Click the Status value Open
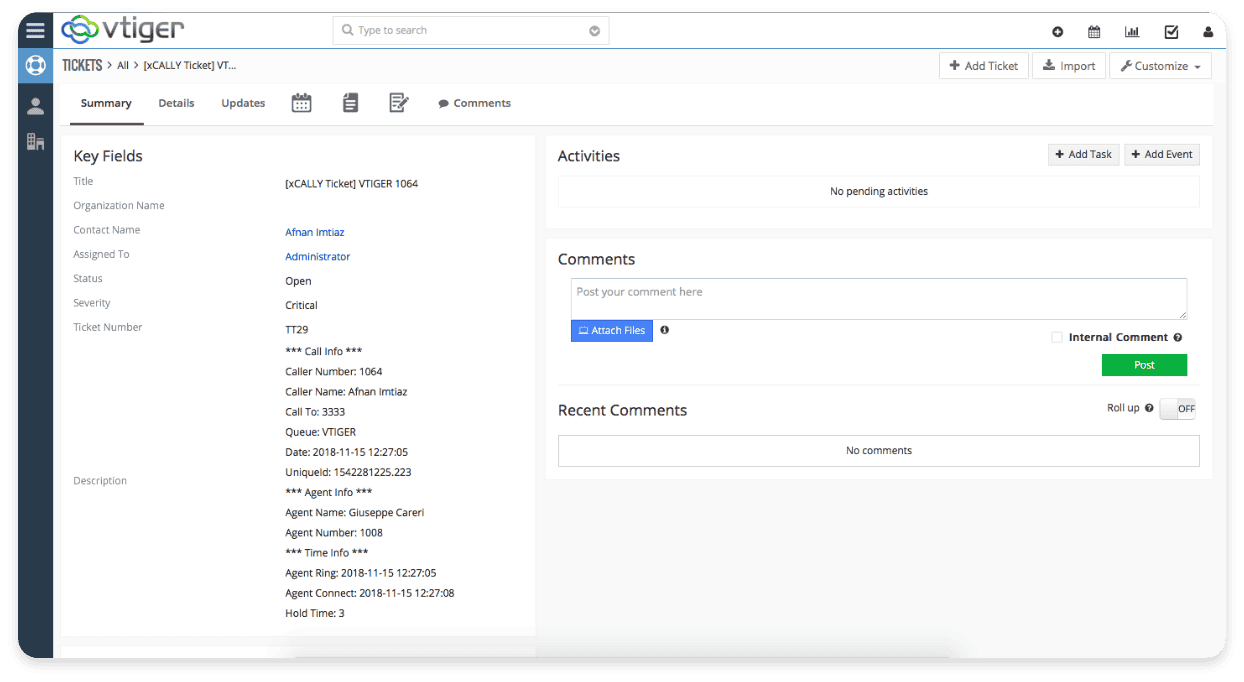1244x682 pixels. point(298,282)
